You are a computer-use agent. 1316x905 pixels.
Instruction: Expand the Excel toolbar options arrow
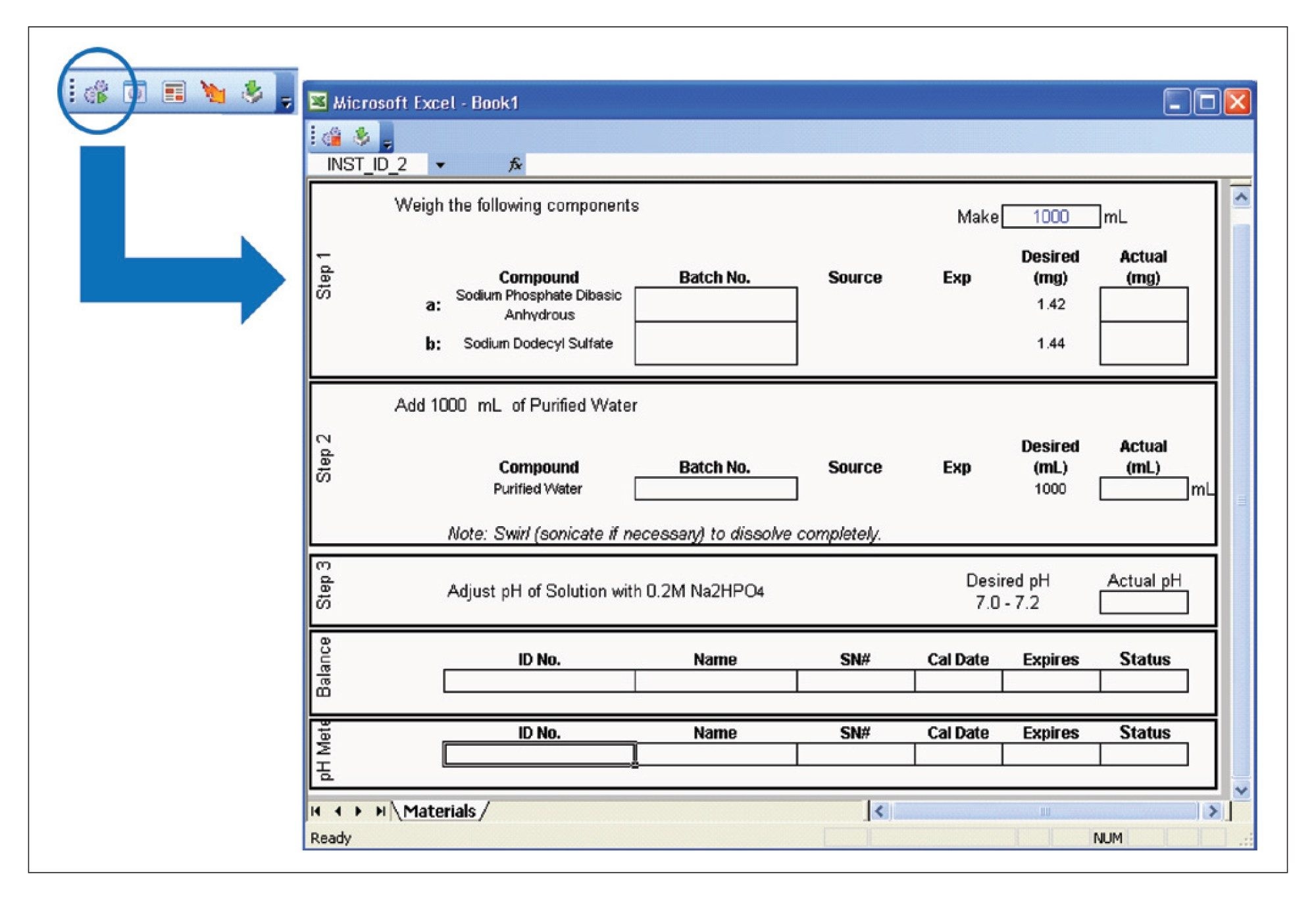click(388, 143)
